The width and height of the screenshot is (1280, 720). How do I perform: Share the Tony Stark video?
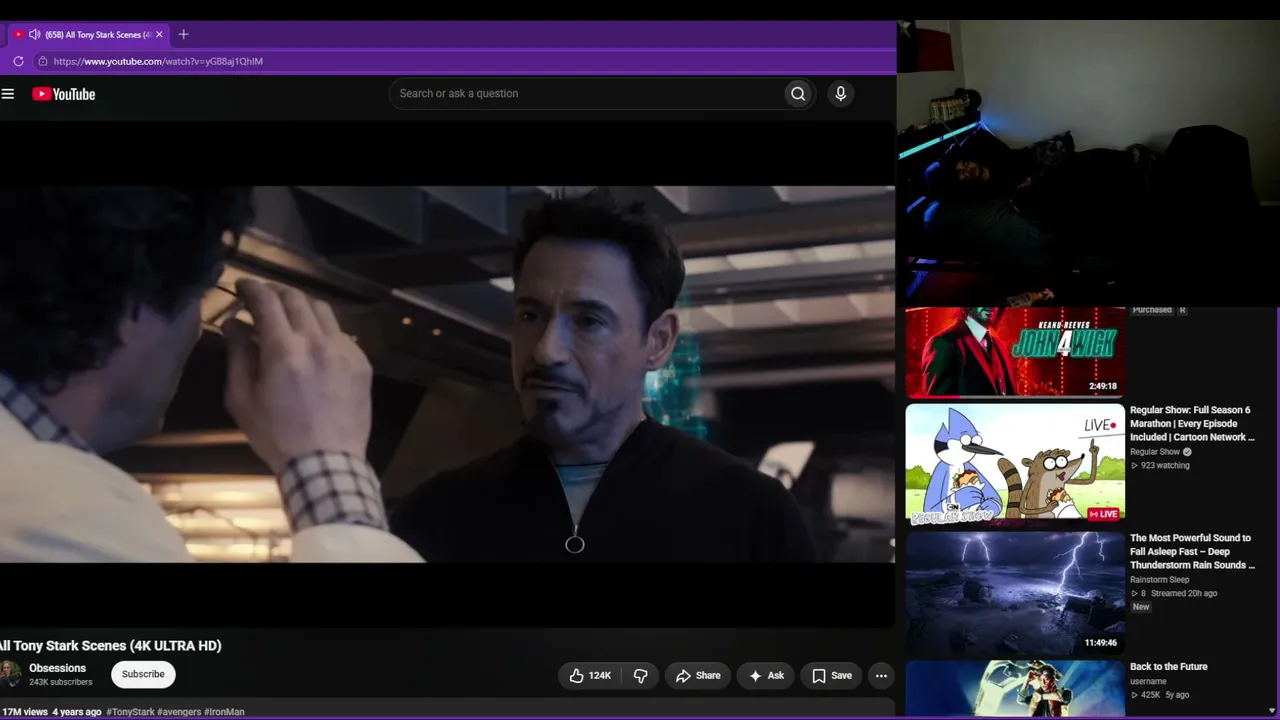click(698, 676)
